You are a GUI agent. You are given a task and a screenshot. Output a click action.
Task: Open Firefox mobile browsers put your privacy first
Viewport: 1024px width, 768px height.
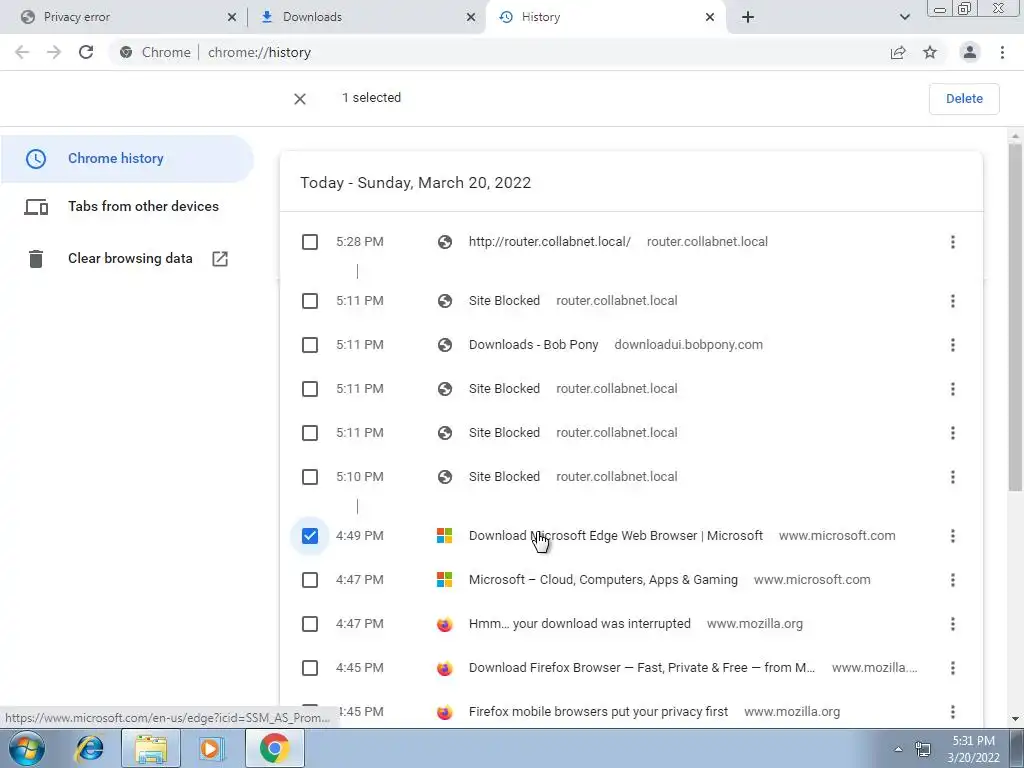(x=598, y=712)
